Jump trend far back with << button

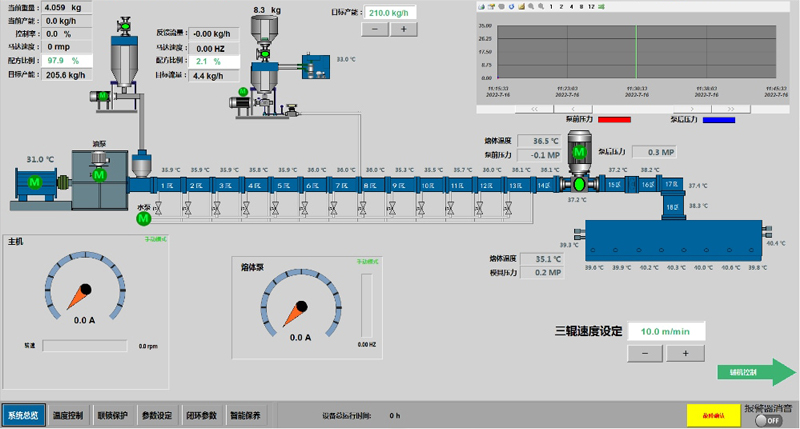point(534,109)
